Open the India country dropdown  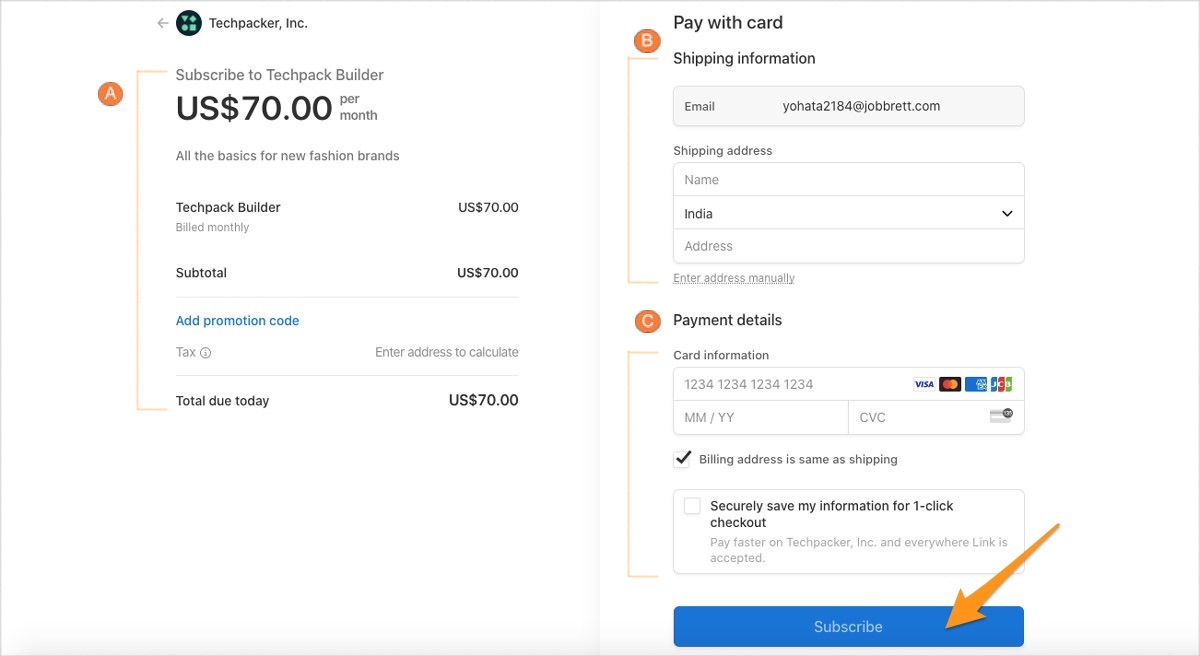click(848, 213)
